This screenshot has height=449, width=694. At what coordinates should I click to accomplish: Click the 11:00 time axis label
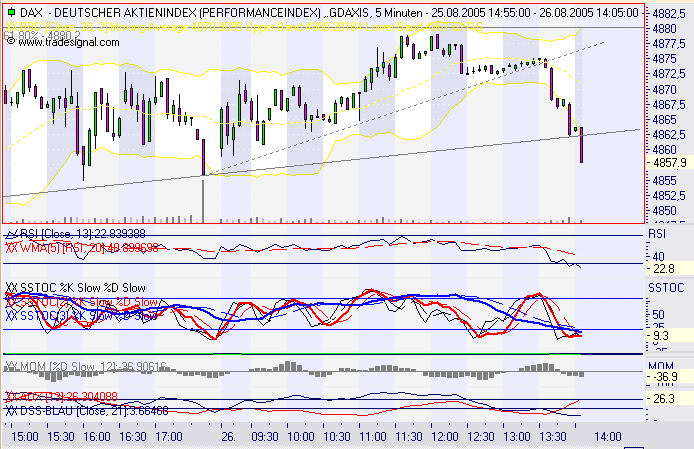[x=373, y=437]
